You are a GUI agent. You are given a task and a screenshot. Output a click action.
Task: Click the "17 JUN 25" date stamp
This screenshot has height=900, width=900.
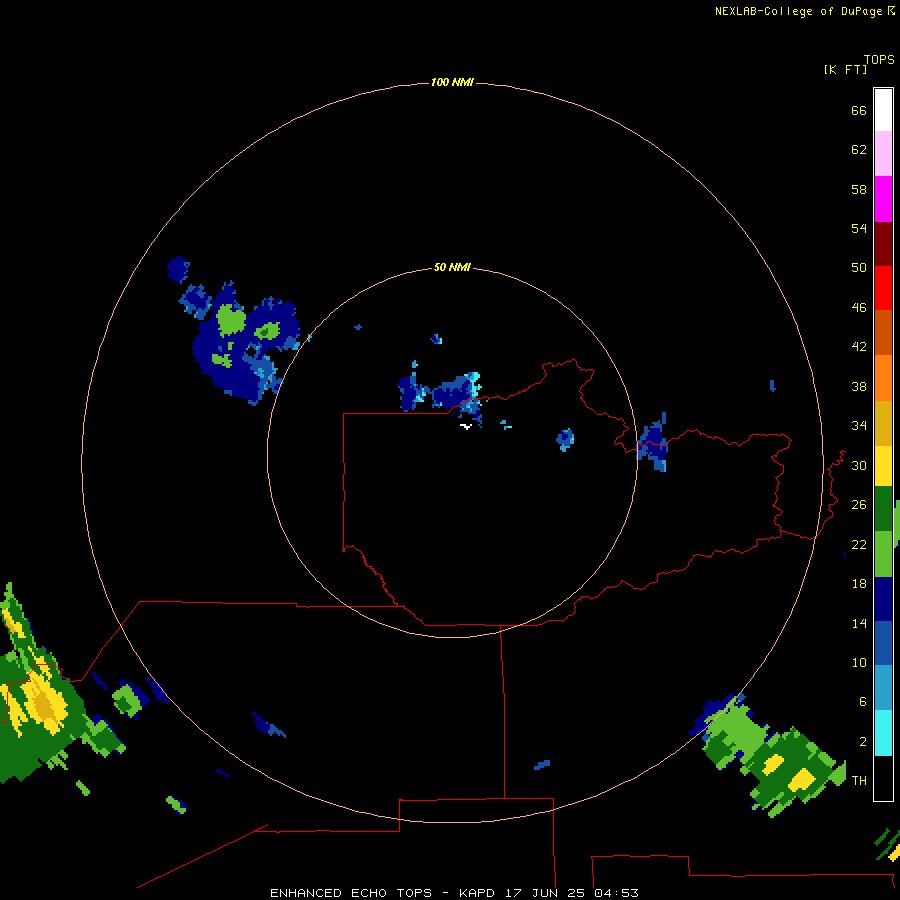[546, 893]
